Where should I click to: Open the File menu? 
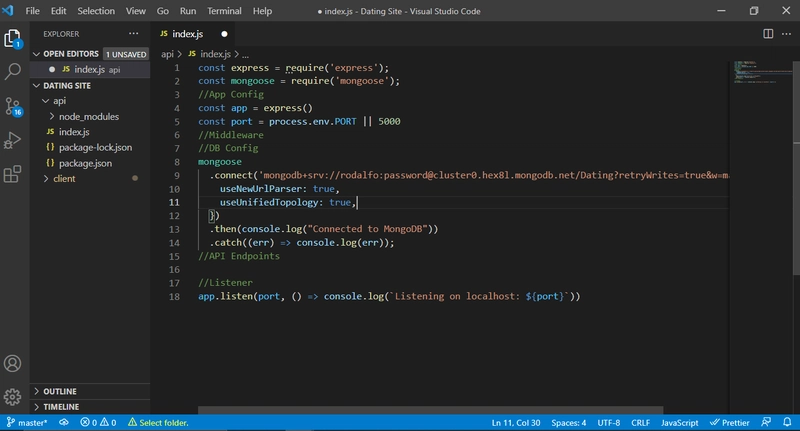32,11
